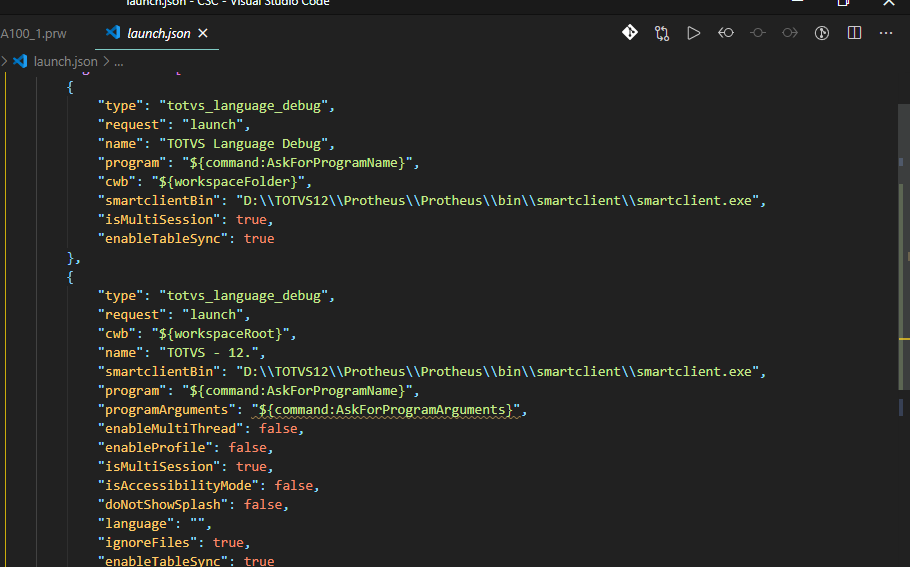
Task: Click the editor vertical scrollbar thumb
Action: pos(904,247)
